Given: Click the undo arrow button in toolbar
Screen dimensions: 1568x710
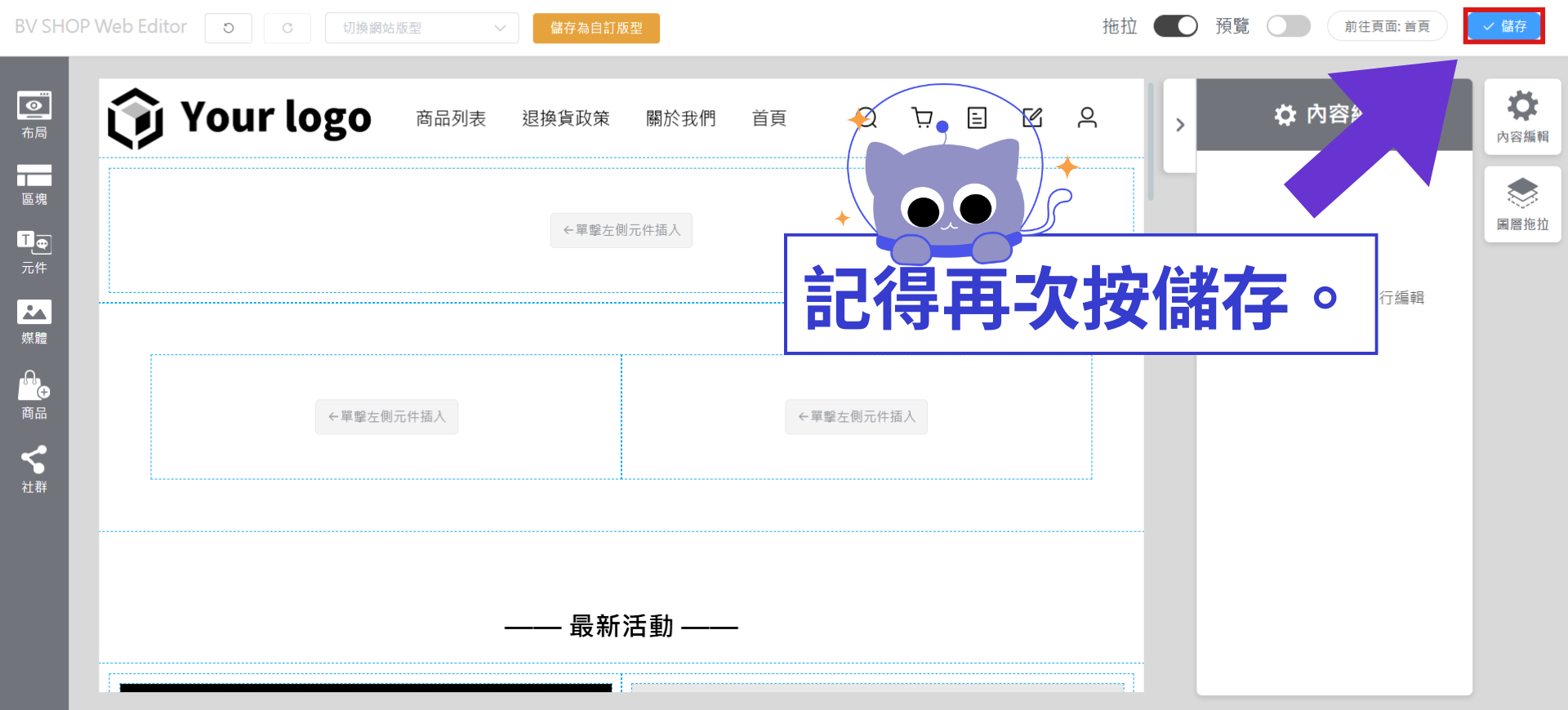Looking at the screenshot, I should pyautogui.click(x=229, y=28).
